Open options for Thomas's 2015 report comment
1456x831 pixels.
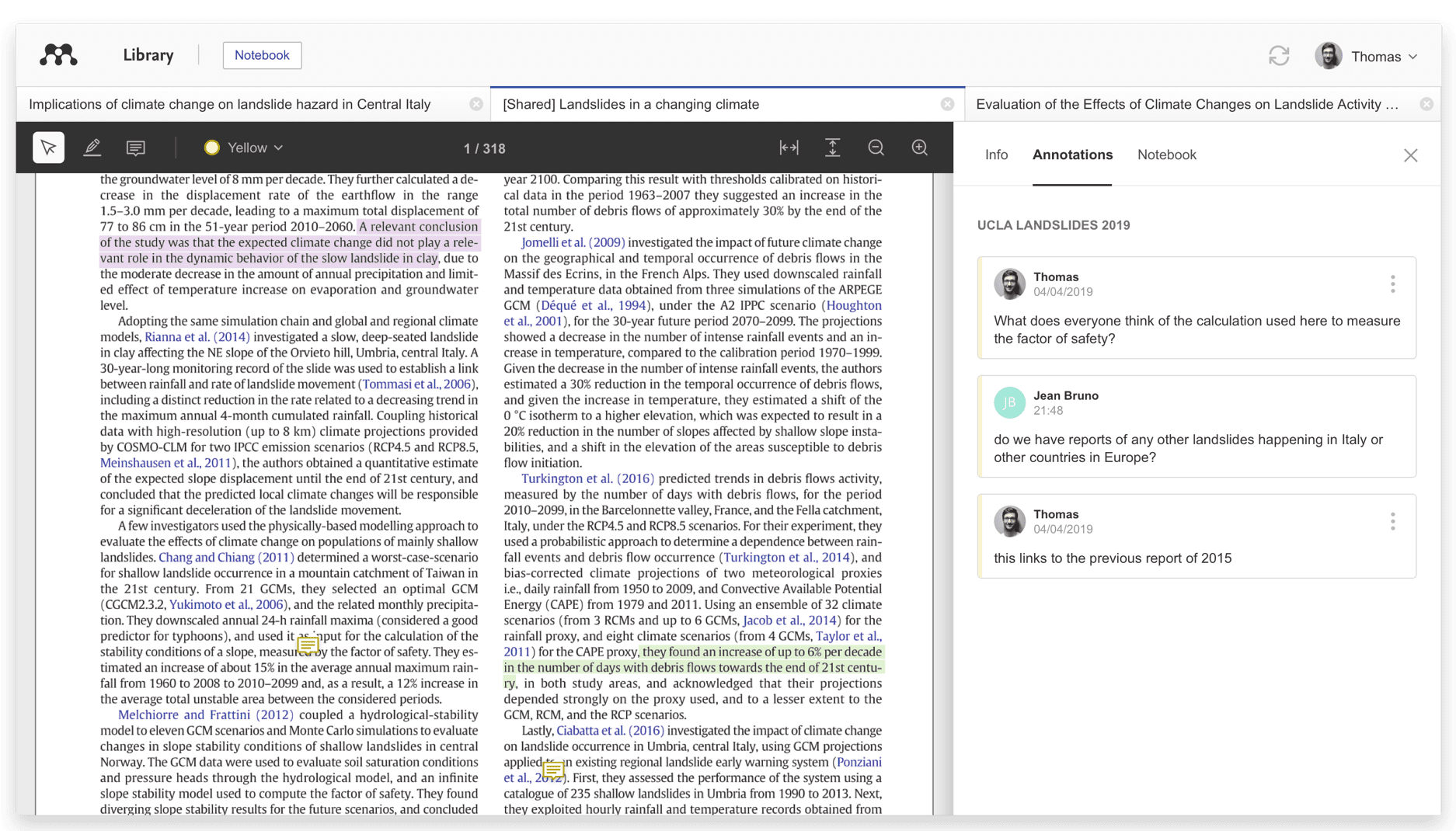point(1393,521)
